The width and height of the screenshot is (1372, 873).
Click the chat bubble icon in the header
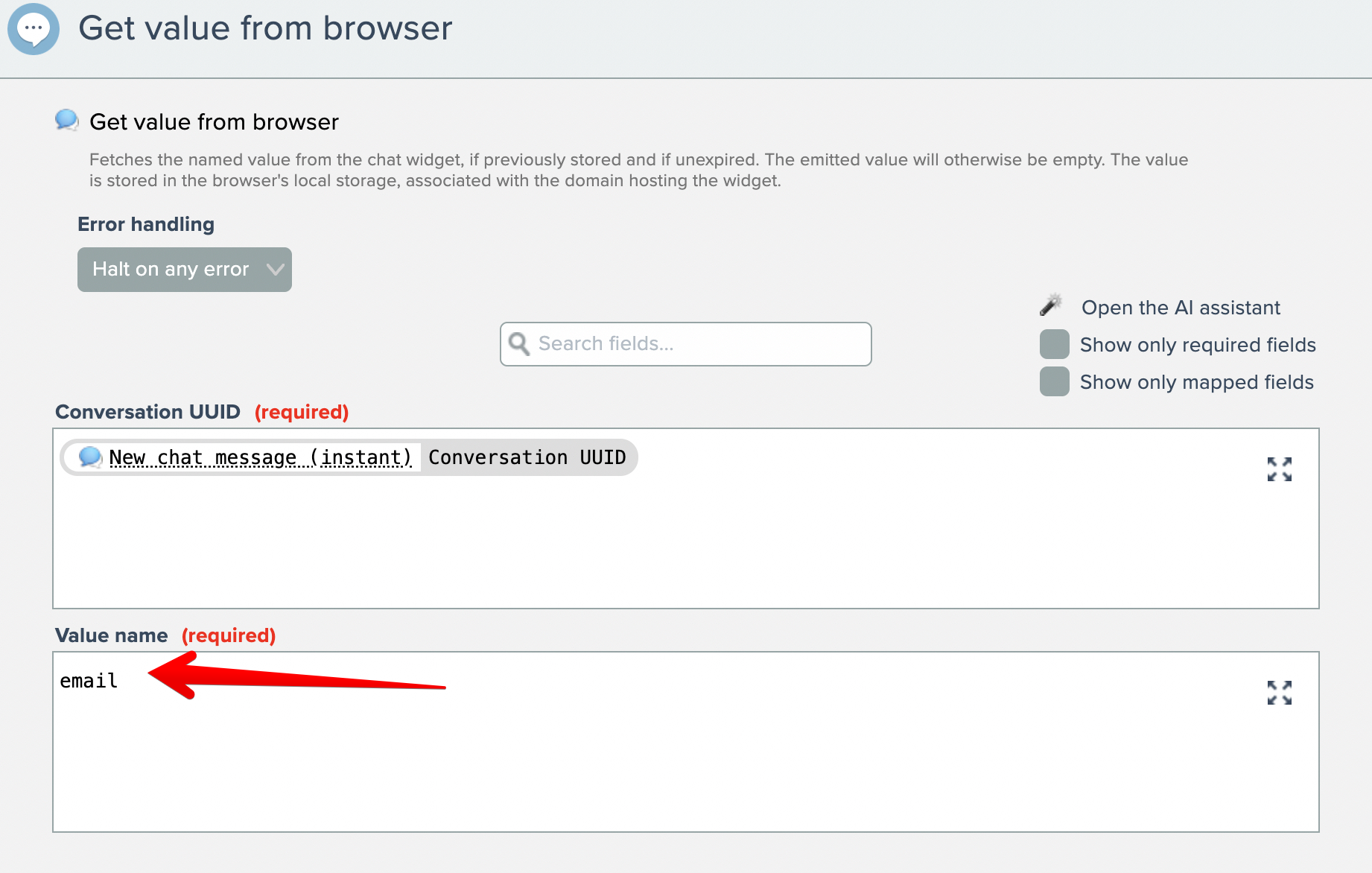(34, 29)
